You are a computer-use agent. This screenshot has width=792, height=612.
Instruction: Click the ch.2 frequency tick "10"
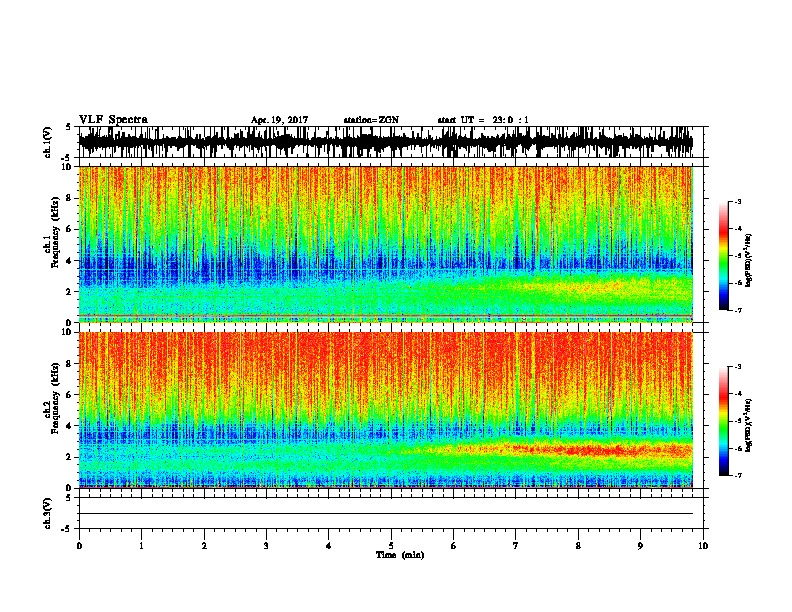(x=68, y=332)
